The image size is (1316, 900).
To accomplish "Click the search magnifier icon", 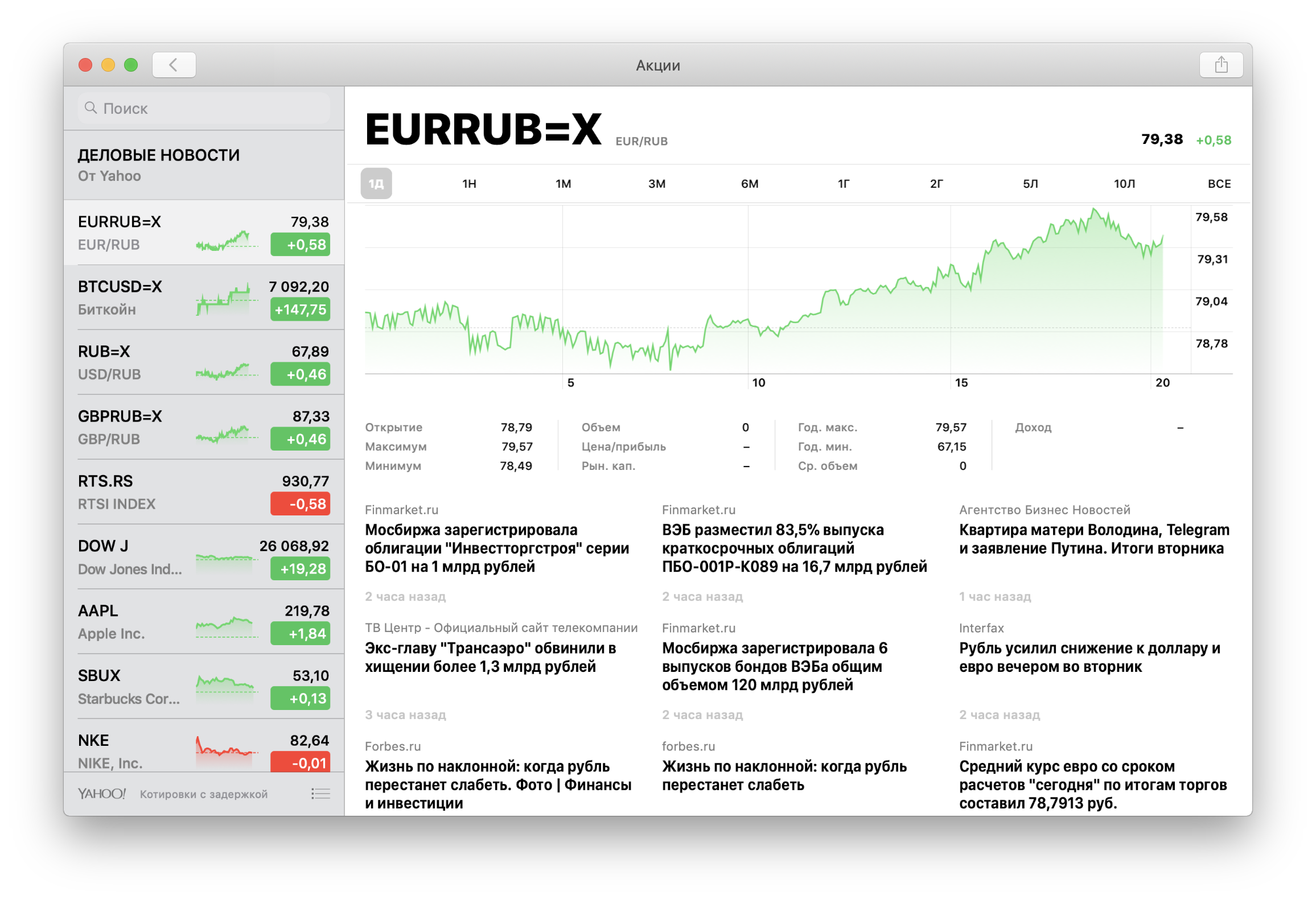I will 91,108.
